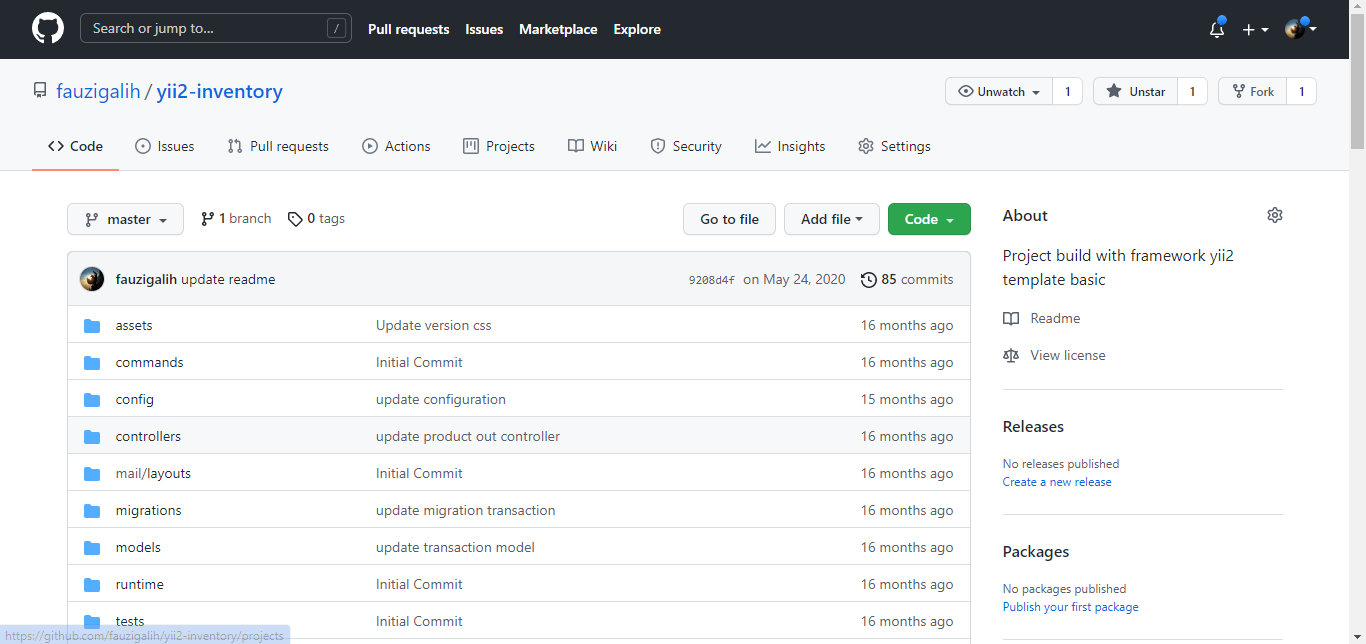1366x644 pixels.
Task: Click the Readme book icon
Action: [1011, 319]
